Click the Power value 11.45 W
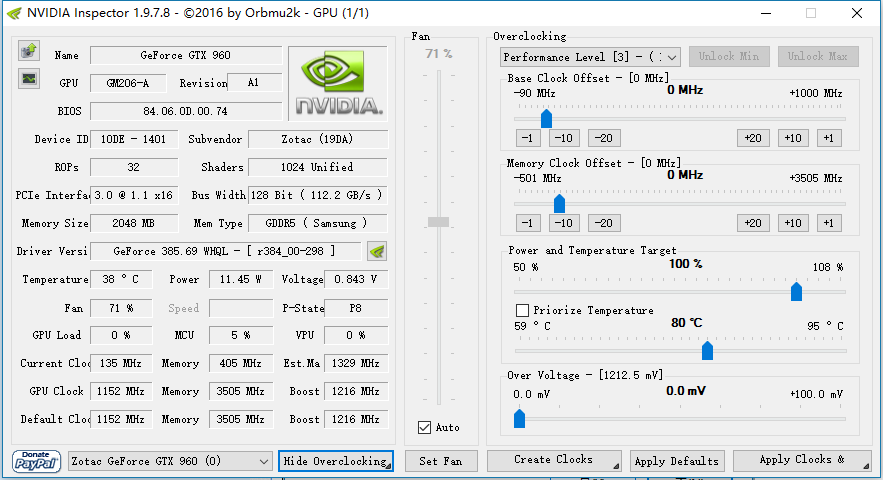 (241, 279)
